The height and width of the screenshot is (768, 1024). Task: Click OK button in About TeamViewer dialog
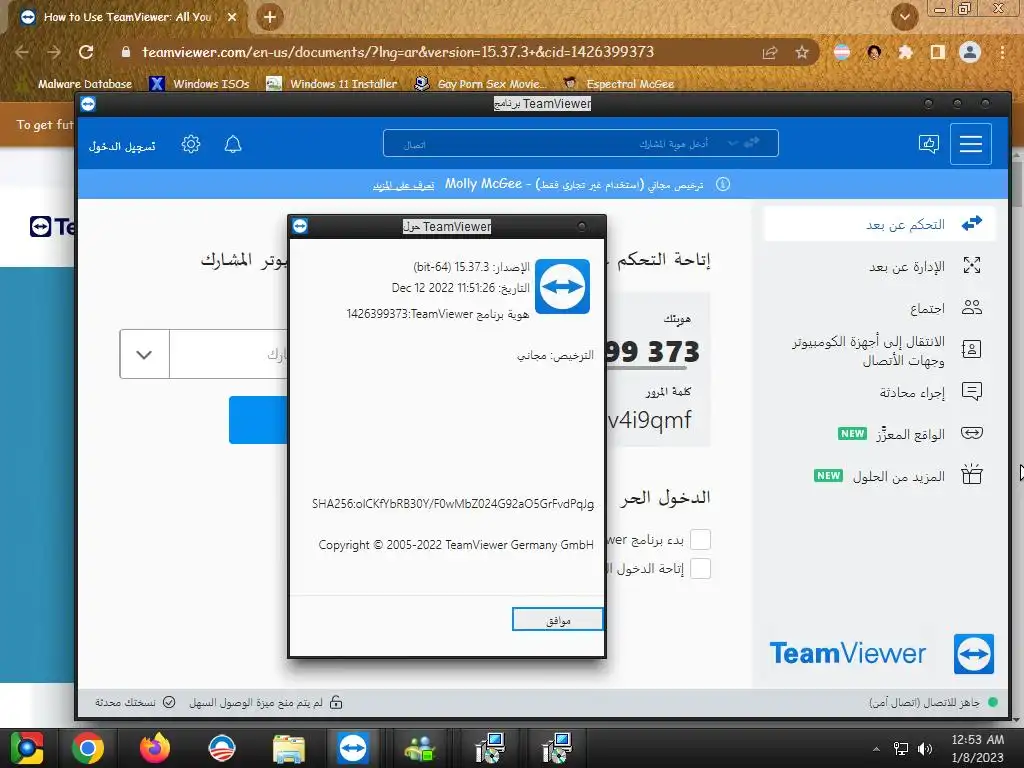click(557, 620)
